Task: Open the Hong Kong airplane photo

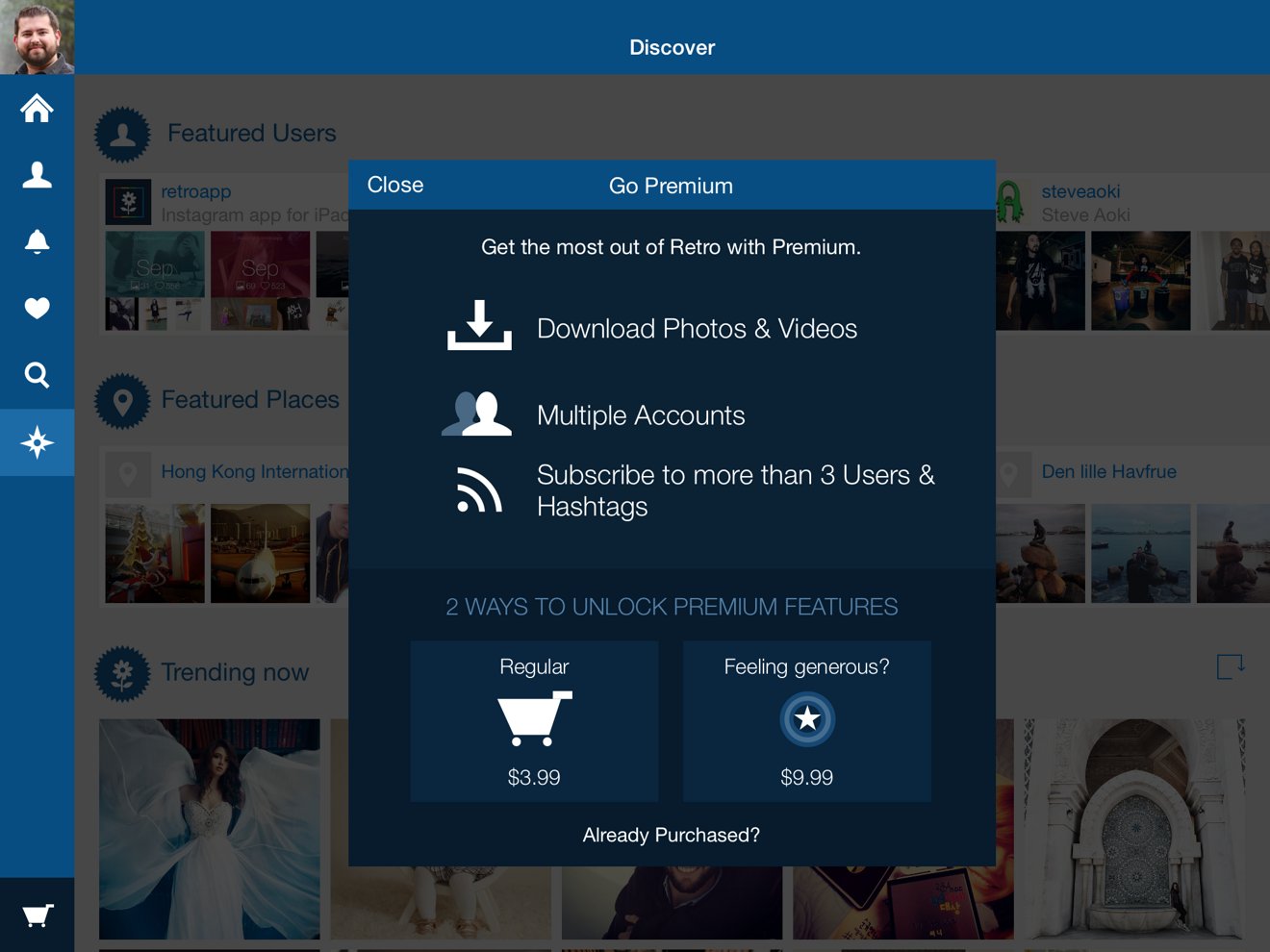Action: point(260,553)
